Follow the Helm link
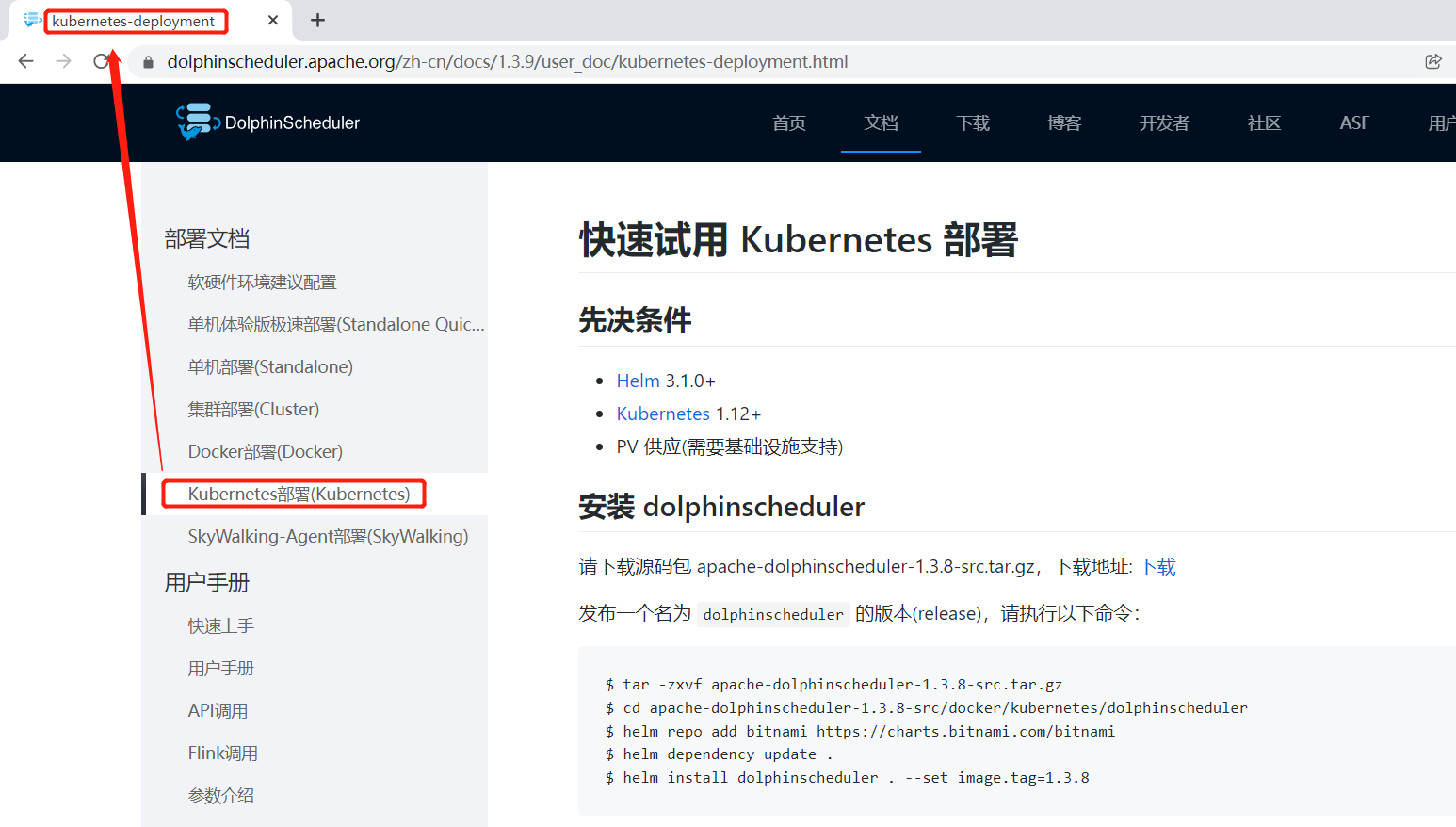The image size is (1456, 827). pos(638,381)
